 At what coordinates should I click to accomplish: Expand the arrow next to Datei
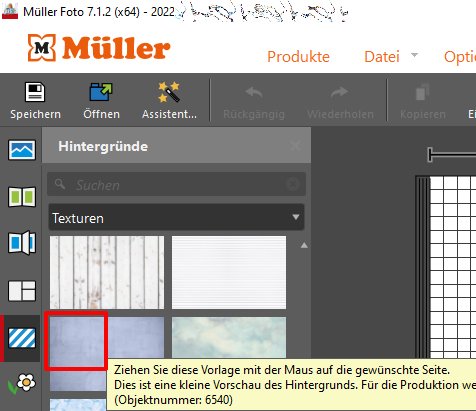pos(414,55)
